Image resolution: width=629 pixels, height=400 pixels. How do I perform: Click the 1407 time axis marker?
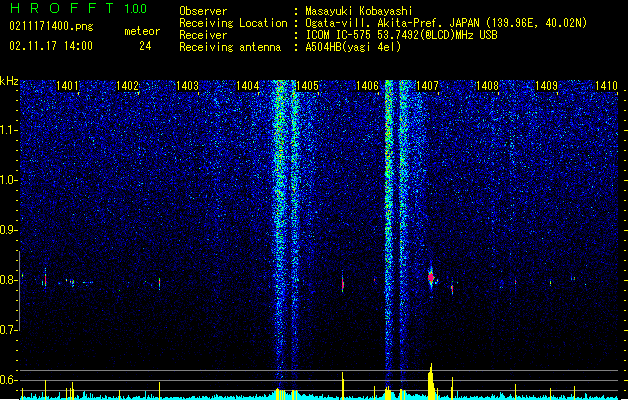(427, 86)
